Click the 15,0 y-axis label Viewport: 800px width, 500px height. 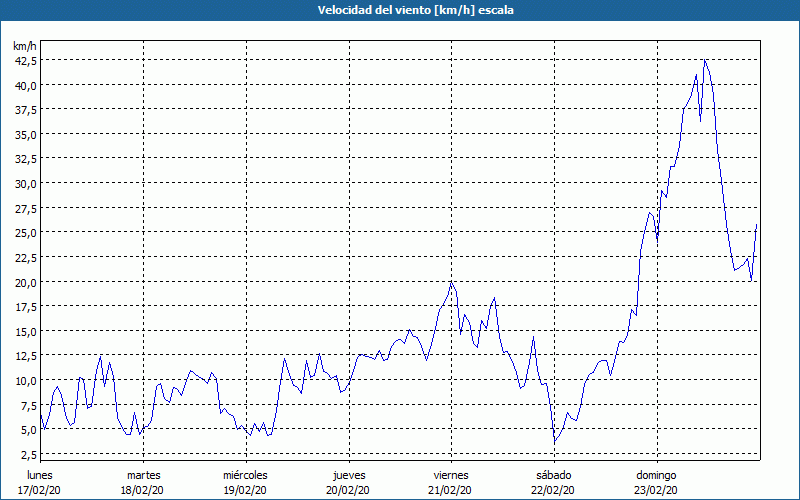click(x=26, y=332)
